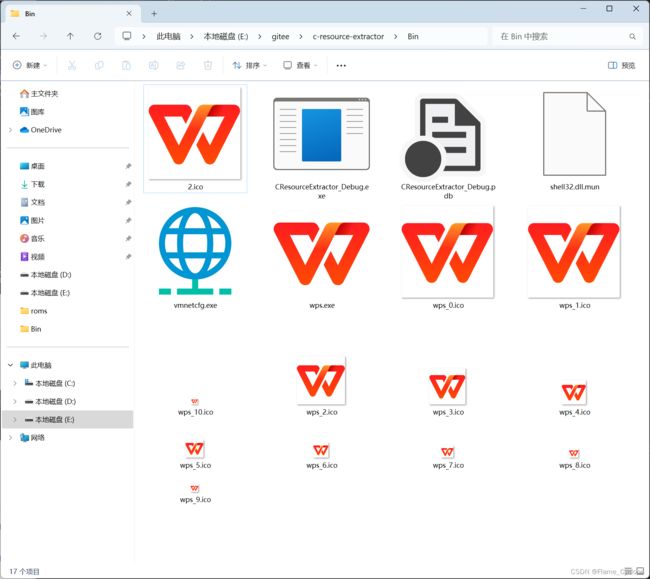
Task: Select CResourceExtractor_Debug.exe file icon
Action: (x=321, y=134)
